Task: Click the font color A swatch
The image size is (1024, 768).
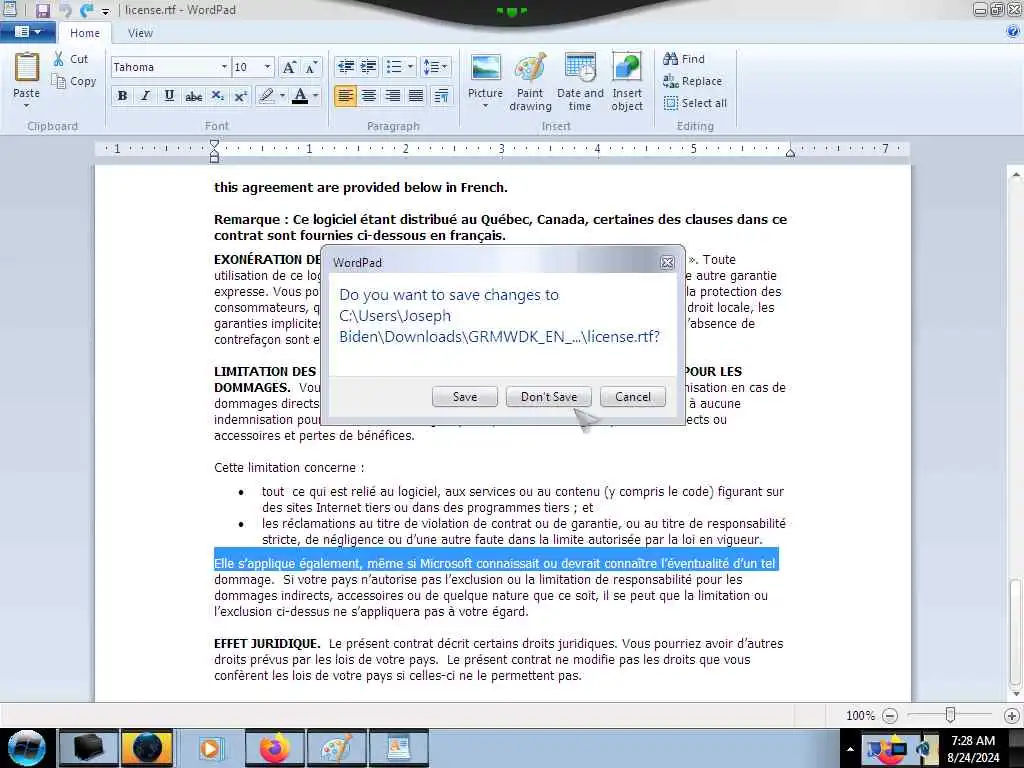Action: 300,96
